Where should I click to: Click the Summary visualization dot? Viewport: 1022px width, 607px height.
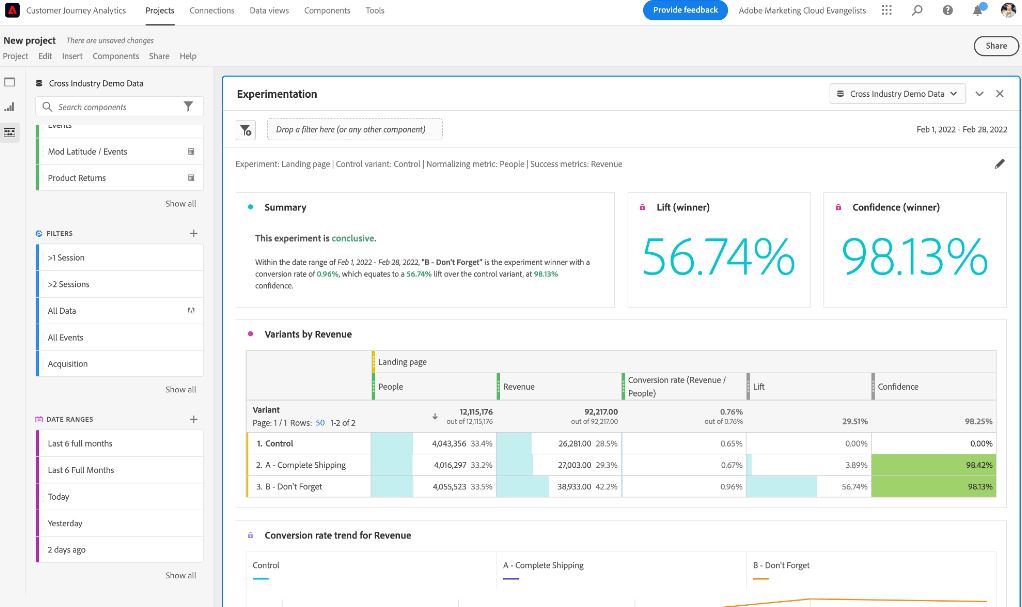(250, 207)
